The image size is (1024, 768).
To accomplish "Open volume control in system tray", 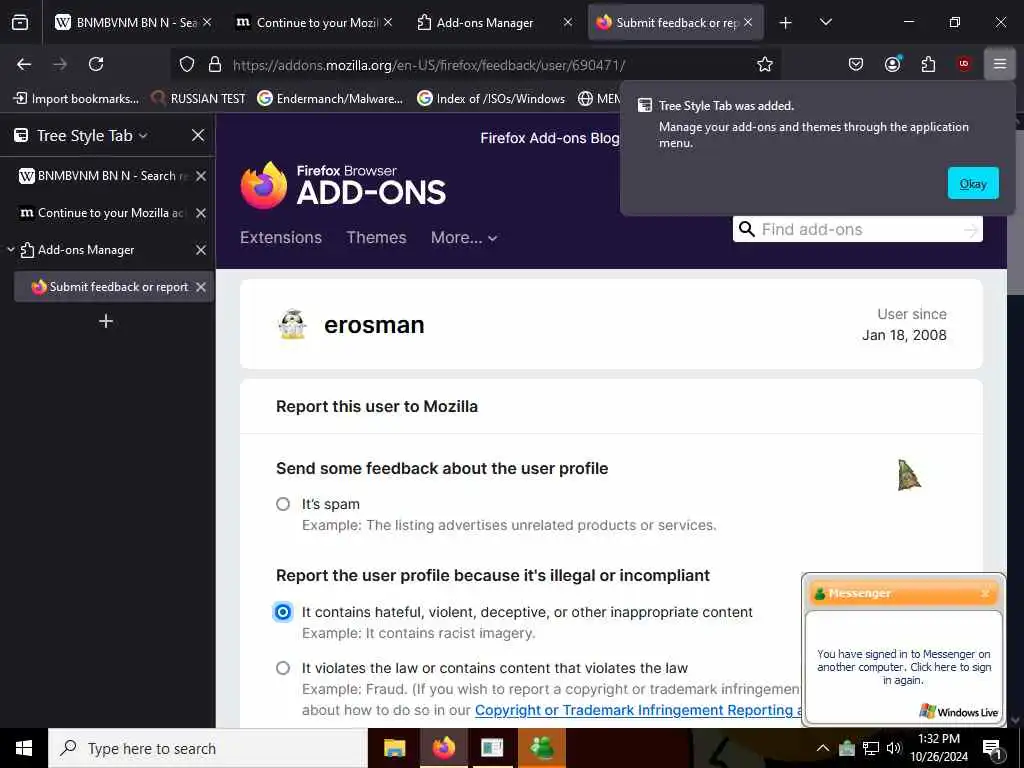I will pos(893,748).
